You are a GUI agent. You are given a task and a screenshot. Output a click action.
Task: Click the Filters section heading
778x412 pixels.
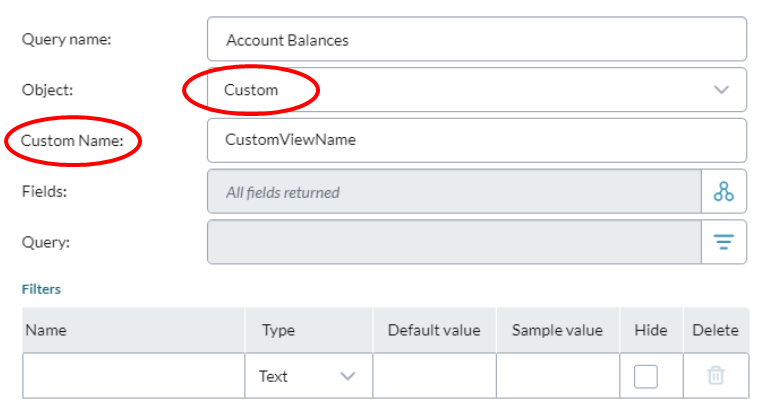coord(41,289)
